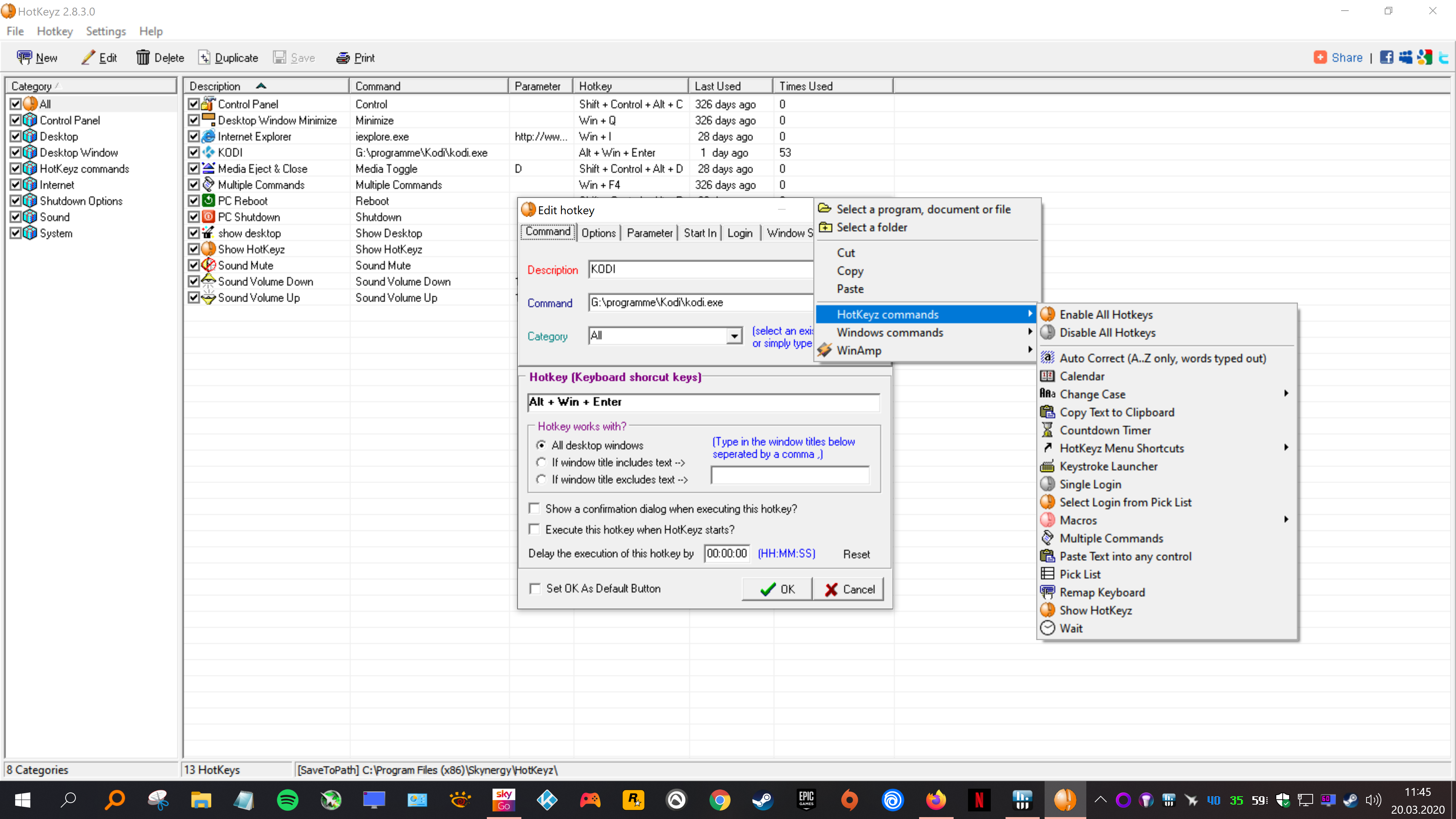
Task: Click the Calendar command in submenu
Action: (x=1081, y=376)
